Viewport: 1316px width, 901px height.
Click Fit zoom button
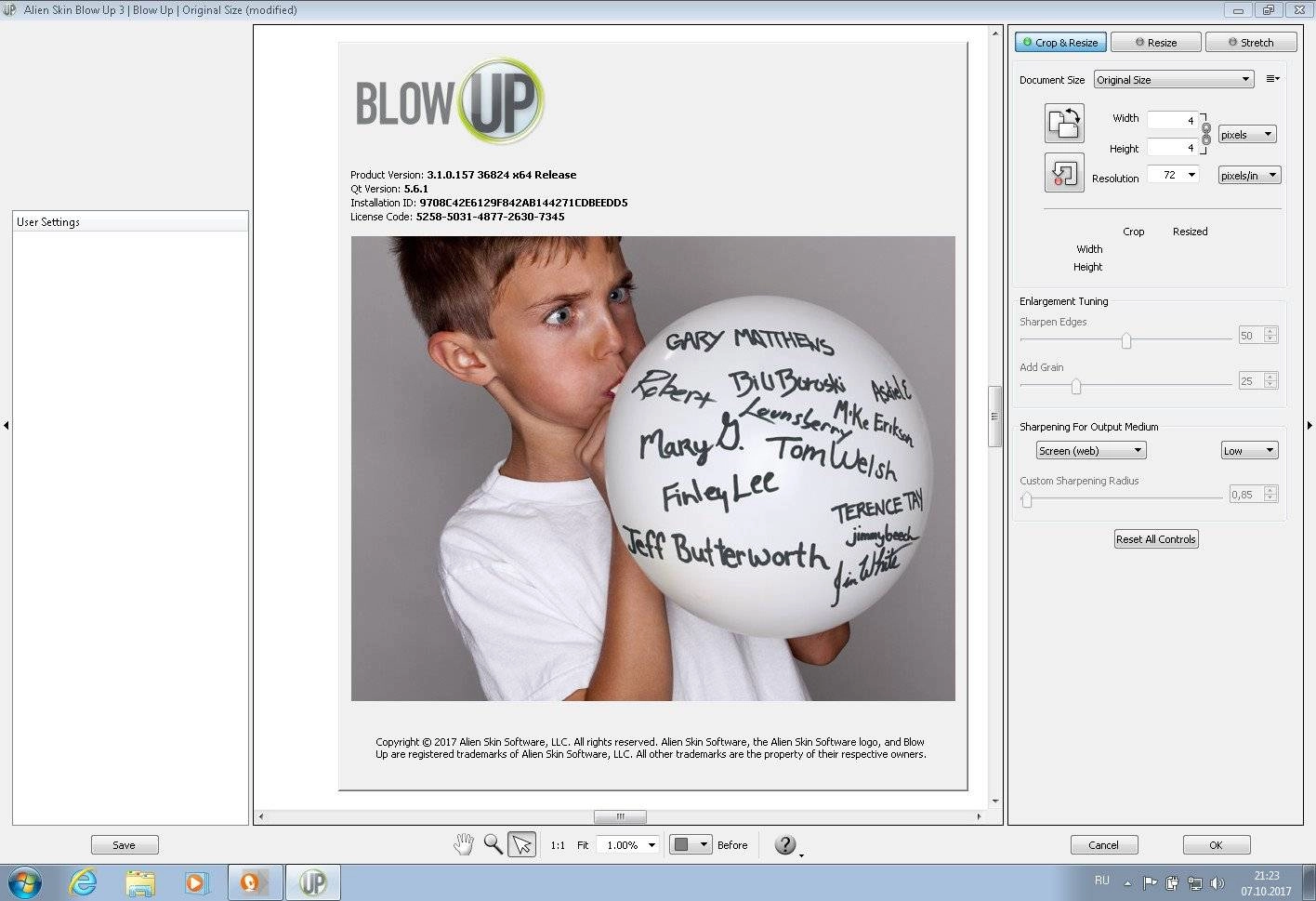(583, 845)
